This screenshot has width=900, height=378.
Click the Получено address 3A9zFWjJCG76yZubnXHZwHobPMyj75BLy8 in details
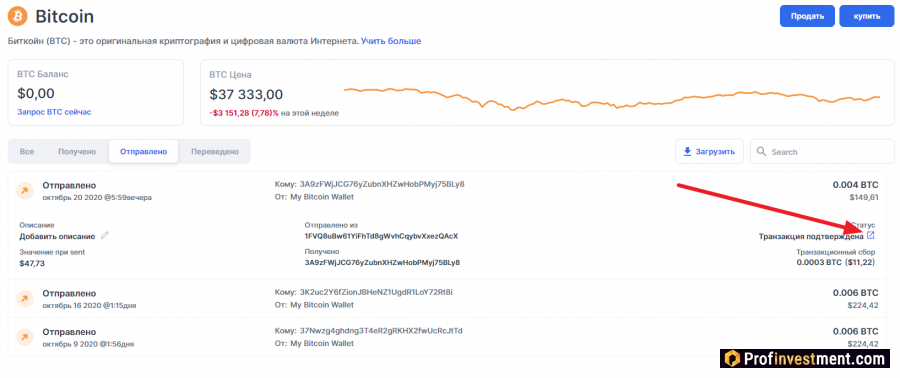coord(382,263)
